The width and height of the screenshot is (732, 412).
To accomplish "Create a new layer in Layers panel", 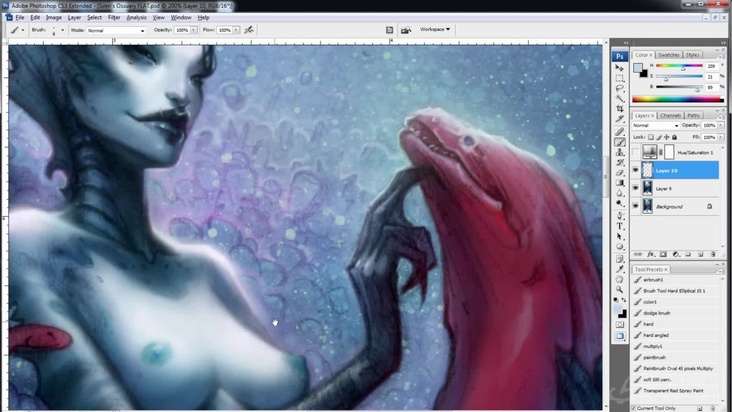I will (x=700, y=254).
